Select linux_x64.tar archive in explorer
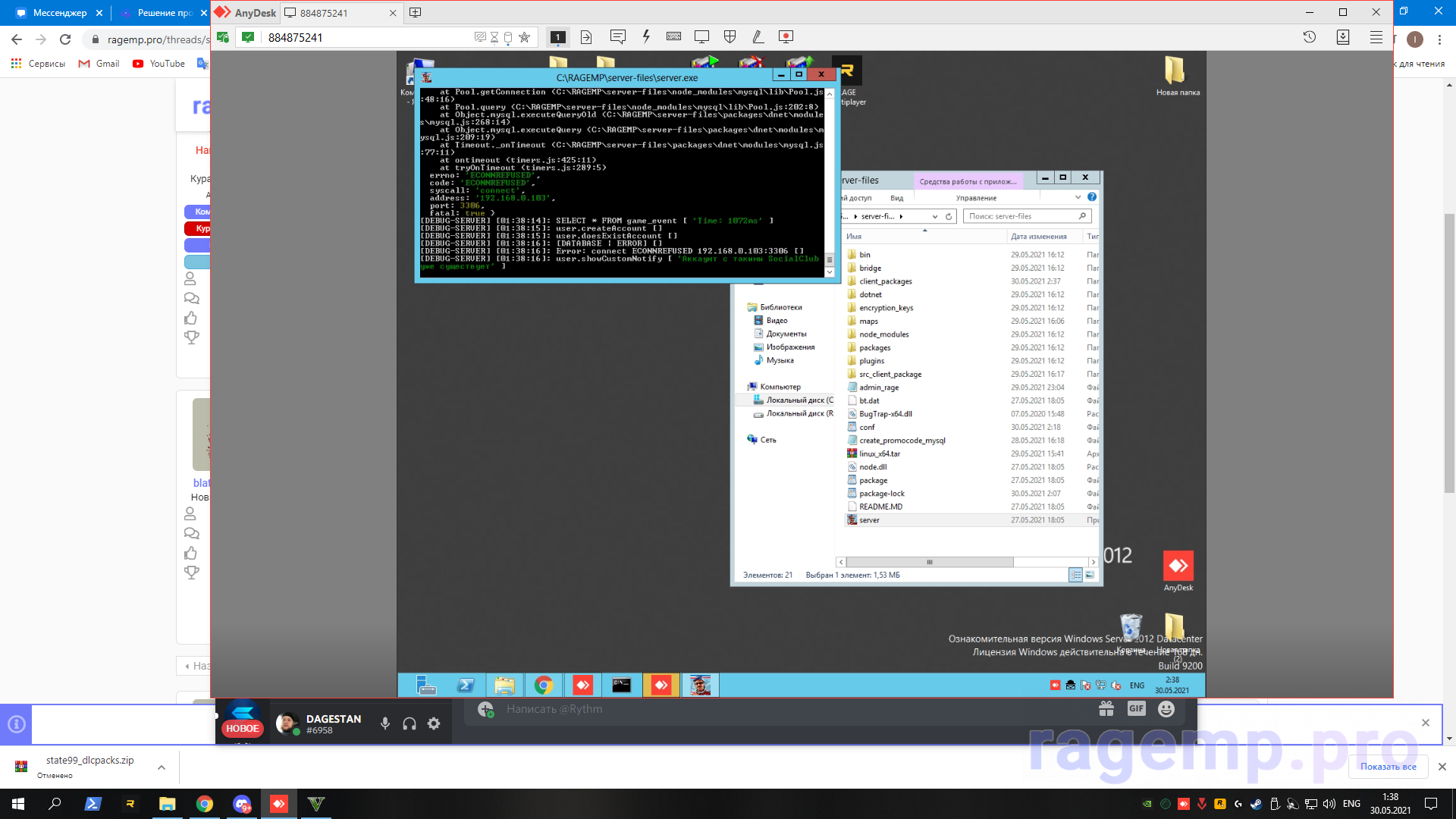This screenshot has width=1456, height=819. tap(879, 454)
